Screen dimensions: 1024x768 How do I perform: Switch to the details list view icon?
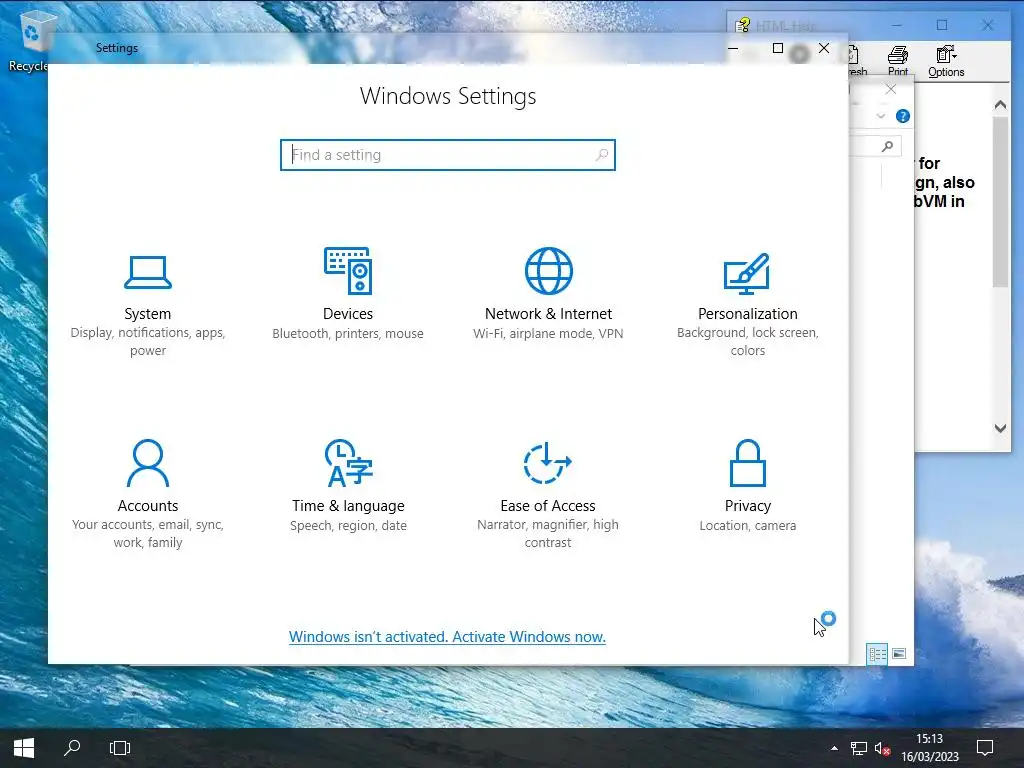(877, 654)
